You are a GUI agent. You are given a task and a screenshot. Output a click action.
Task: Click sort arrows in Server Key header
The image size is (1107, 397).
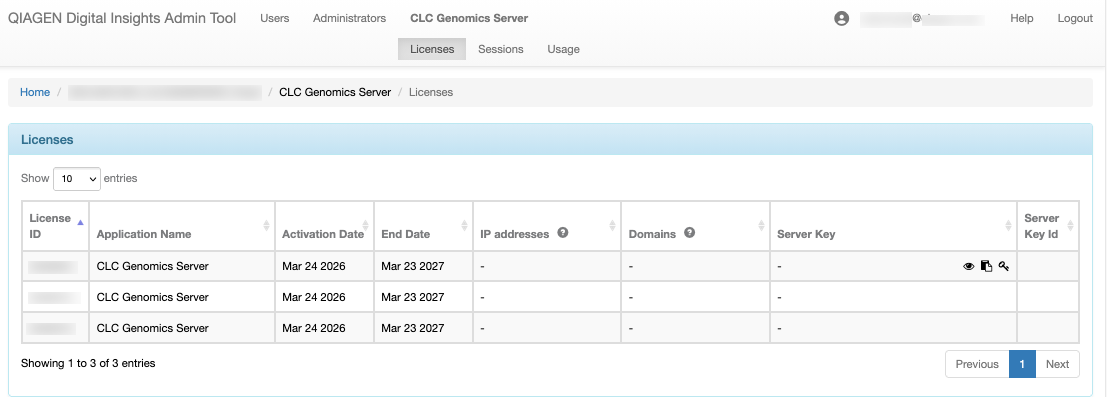tap(1008, 226)
